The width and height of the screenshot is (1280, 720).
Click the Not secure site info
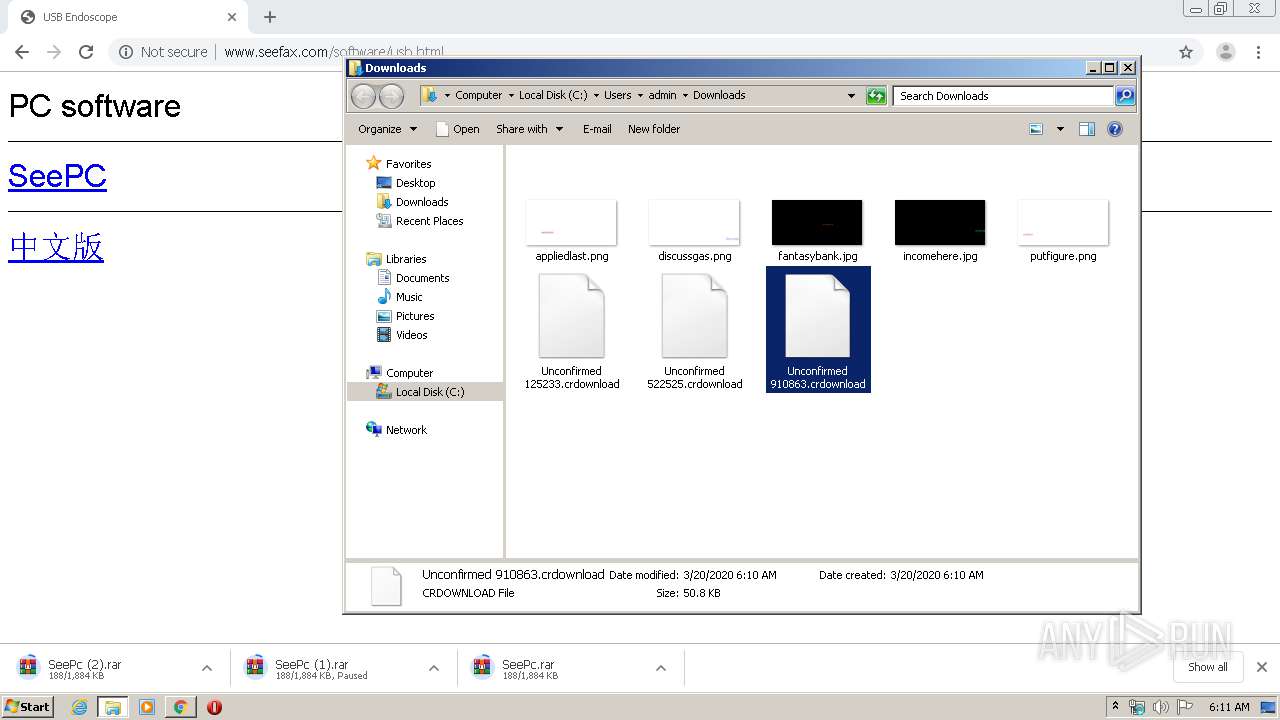tap(163, 52)
